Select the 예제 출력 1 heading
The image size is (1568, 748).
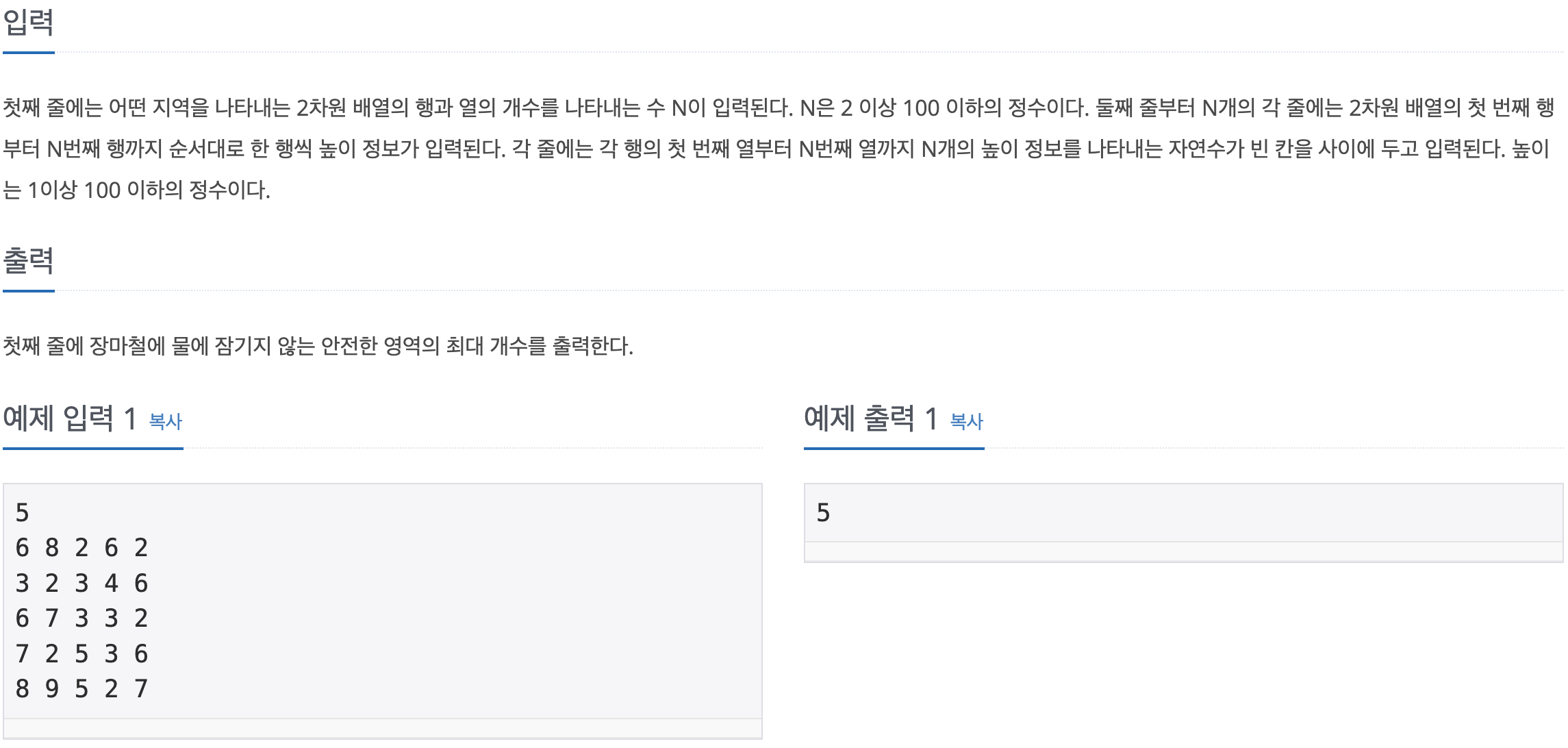tap(871, 418)
